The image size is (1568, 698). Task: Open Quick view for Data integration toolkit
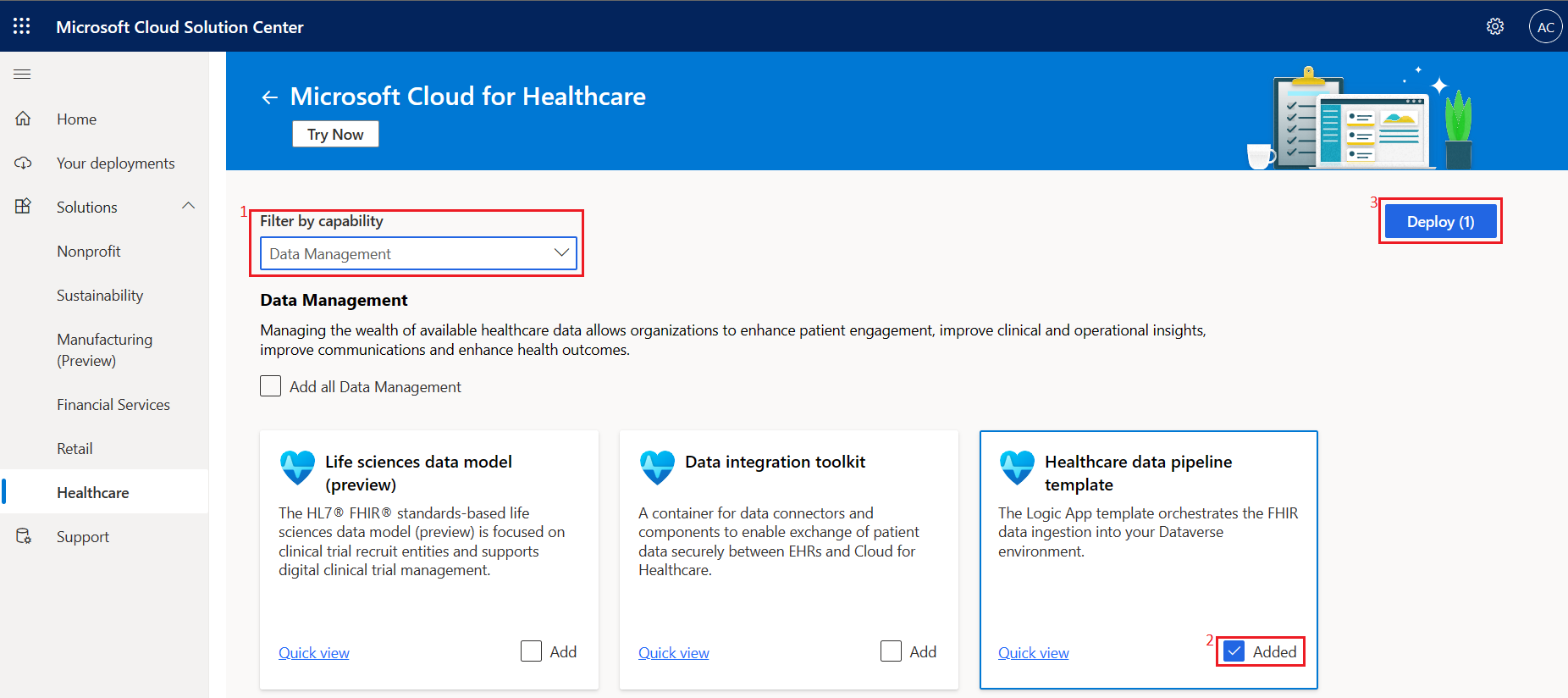674,653
